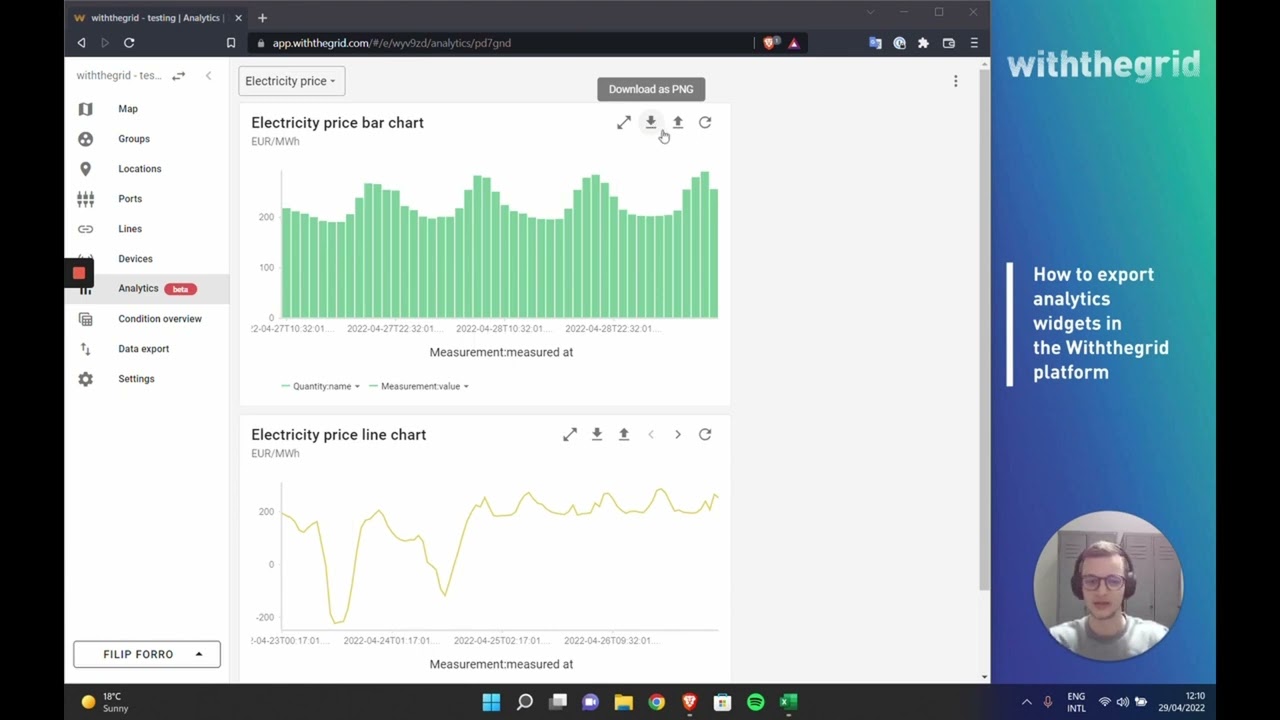Image resolution: width=1280 pixels, height=720 pixels.
Task: Open the browser extensions puzzle icon
Action: tap(923, 43)
